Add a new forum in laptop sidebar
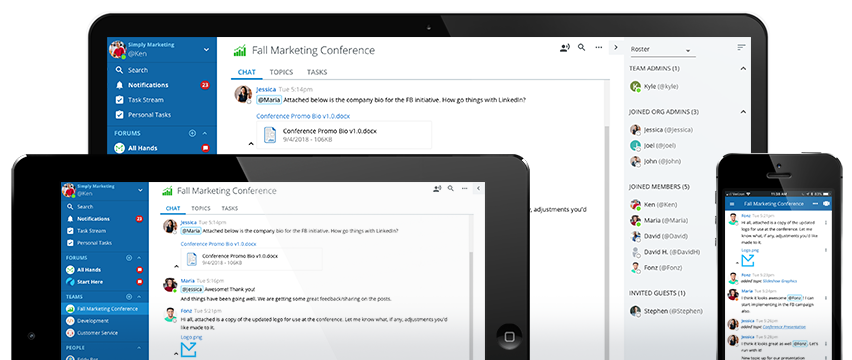This screenshot has height=360, width=852. pos(192,133)
